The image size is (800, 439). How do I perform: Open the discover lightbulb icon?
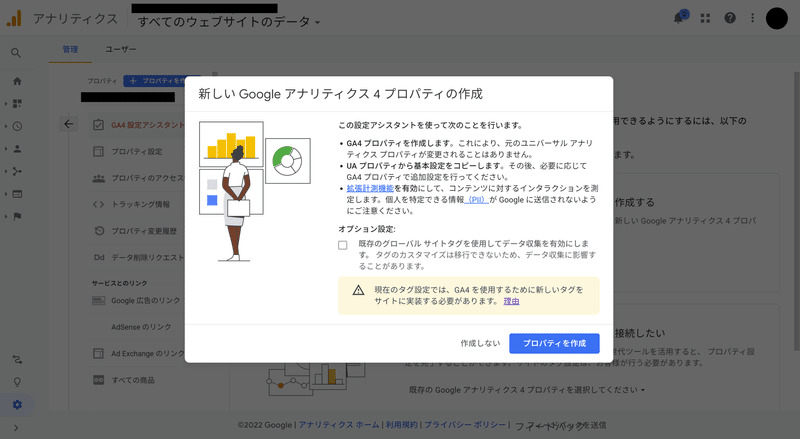[x=17, y=382]
